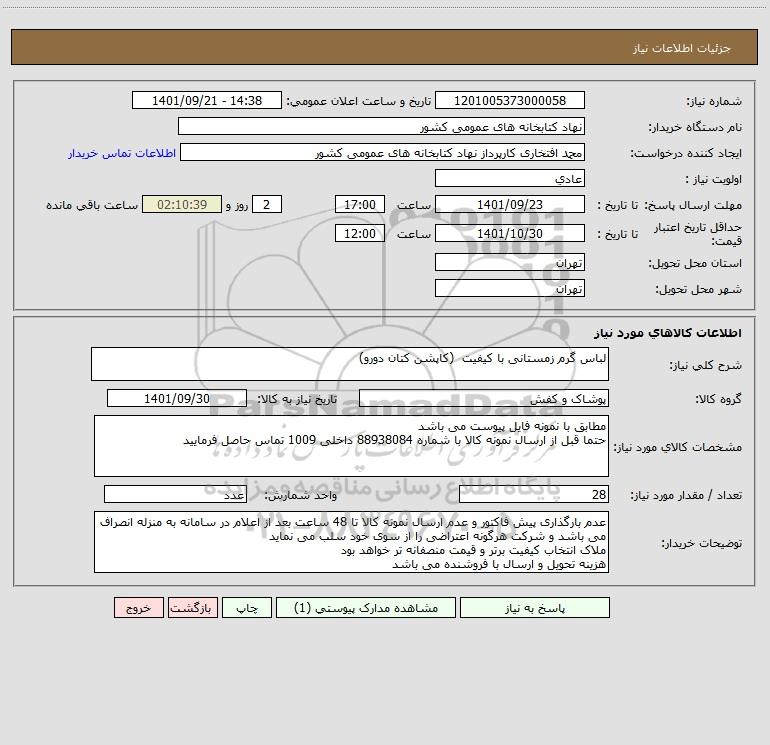Click the 'چاپ' print button
The height and width of the screenshot is (745, 770).
pyautogui.click(x=247, y=608)
